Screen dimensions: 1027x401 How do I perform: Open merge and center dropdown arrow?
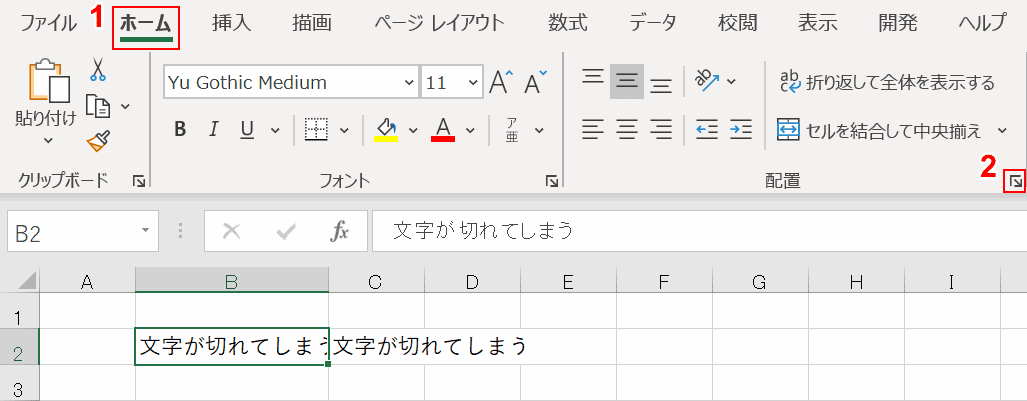coord(1003,130)
